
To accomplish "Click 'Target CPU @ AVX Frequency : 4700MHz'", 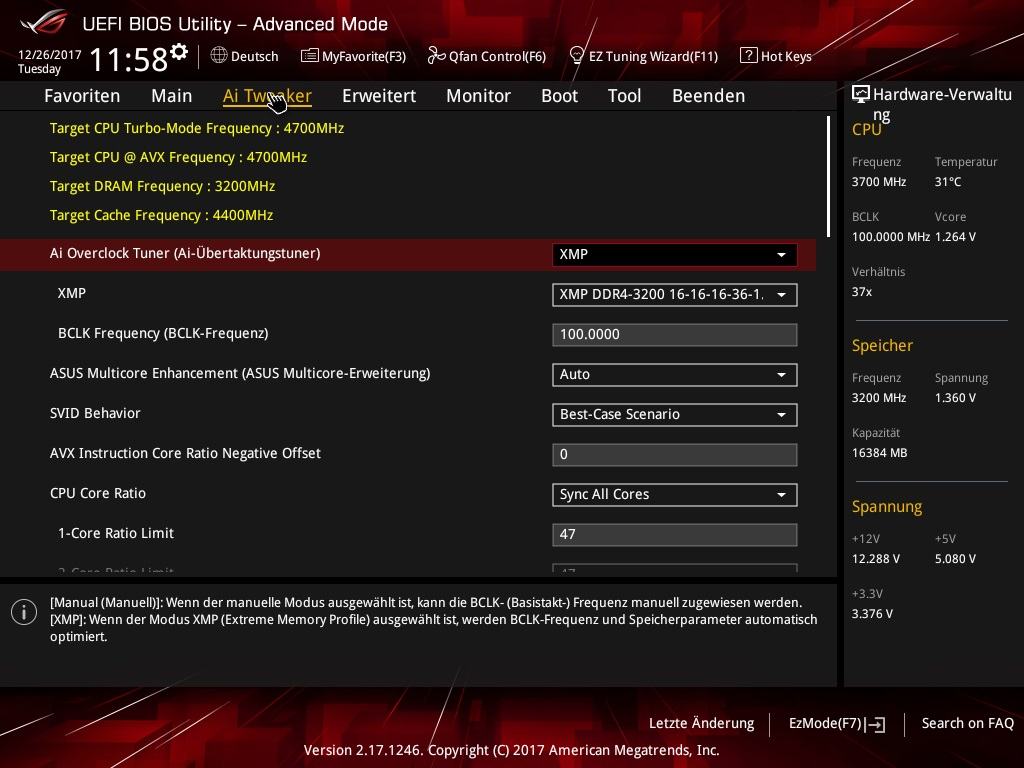I will pyautogui.click(x=178, y=157).
